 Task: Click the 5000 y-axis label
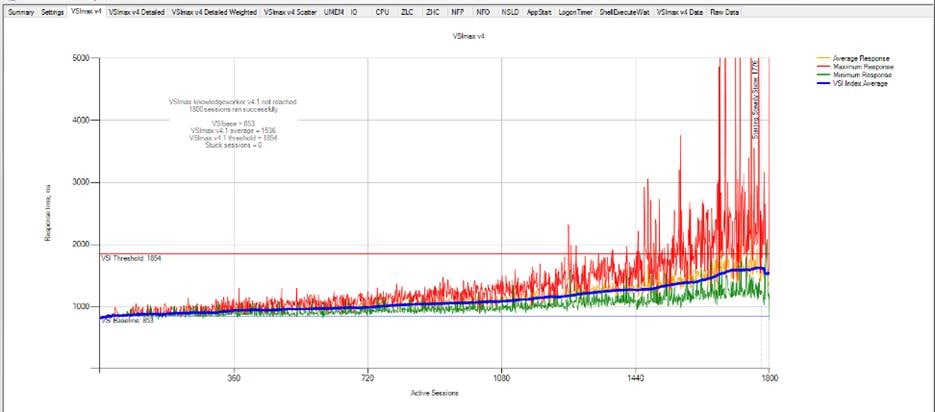pos(82,58)
